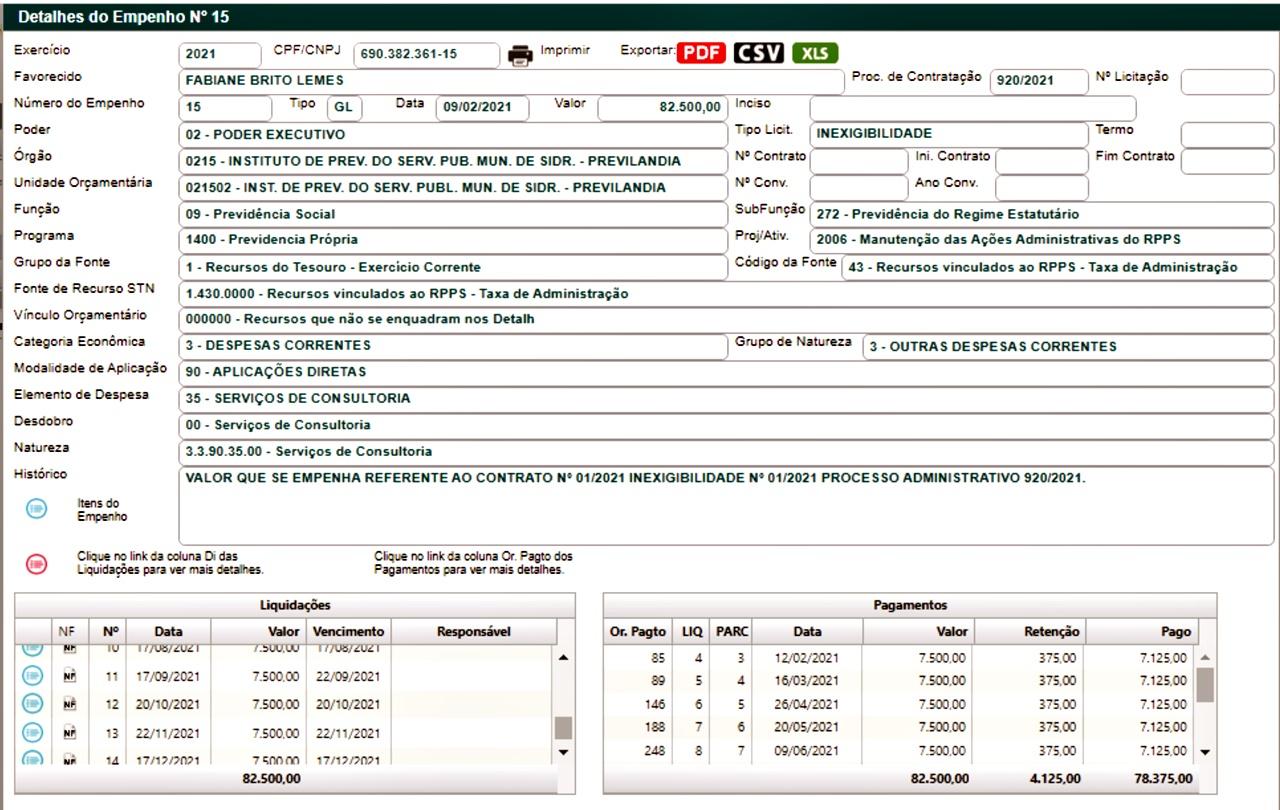Open the Itens do Empenho blue icon
1280x810 pixels.
point(36,509)
